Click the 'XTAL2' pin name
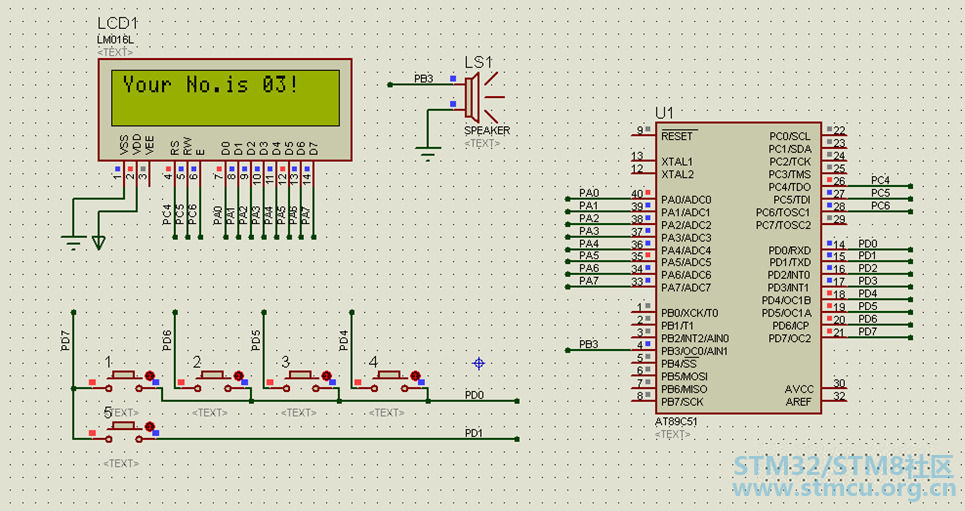Viewport: 965px width, 511px height. point(677,175)
